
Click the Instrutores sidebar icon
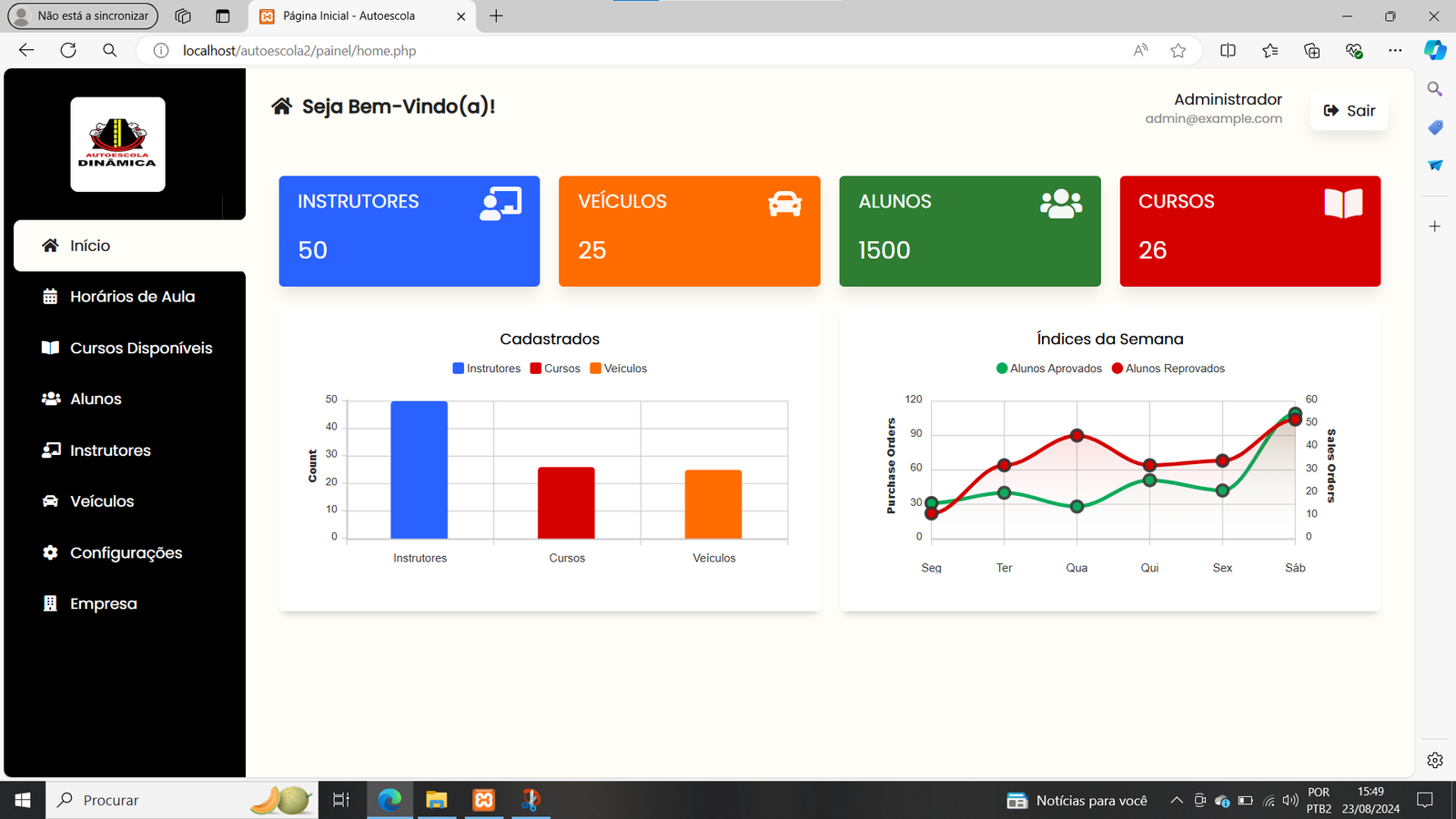coord(51,450)
